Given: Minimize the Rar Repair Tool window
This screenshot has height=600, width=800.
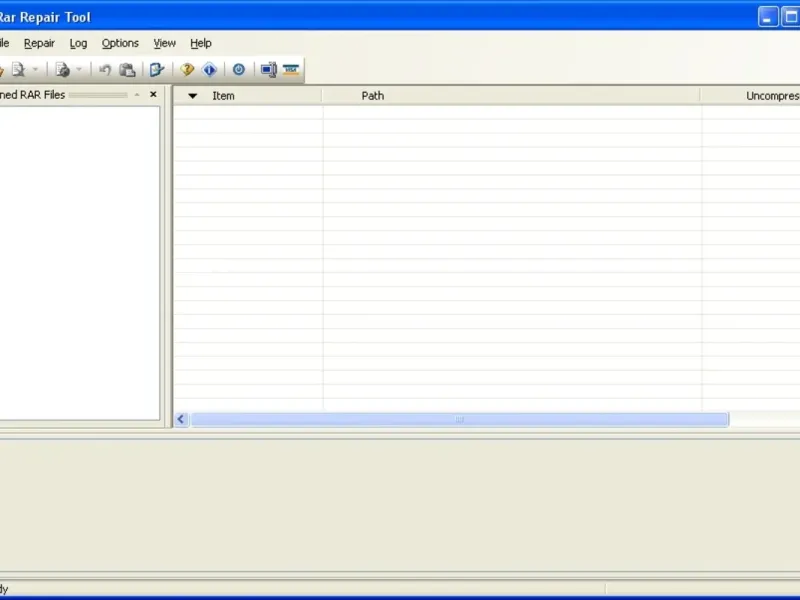Looking at the screenshot, I should coord(767,17).
